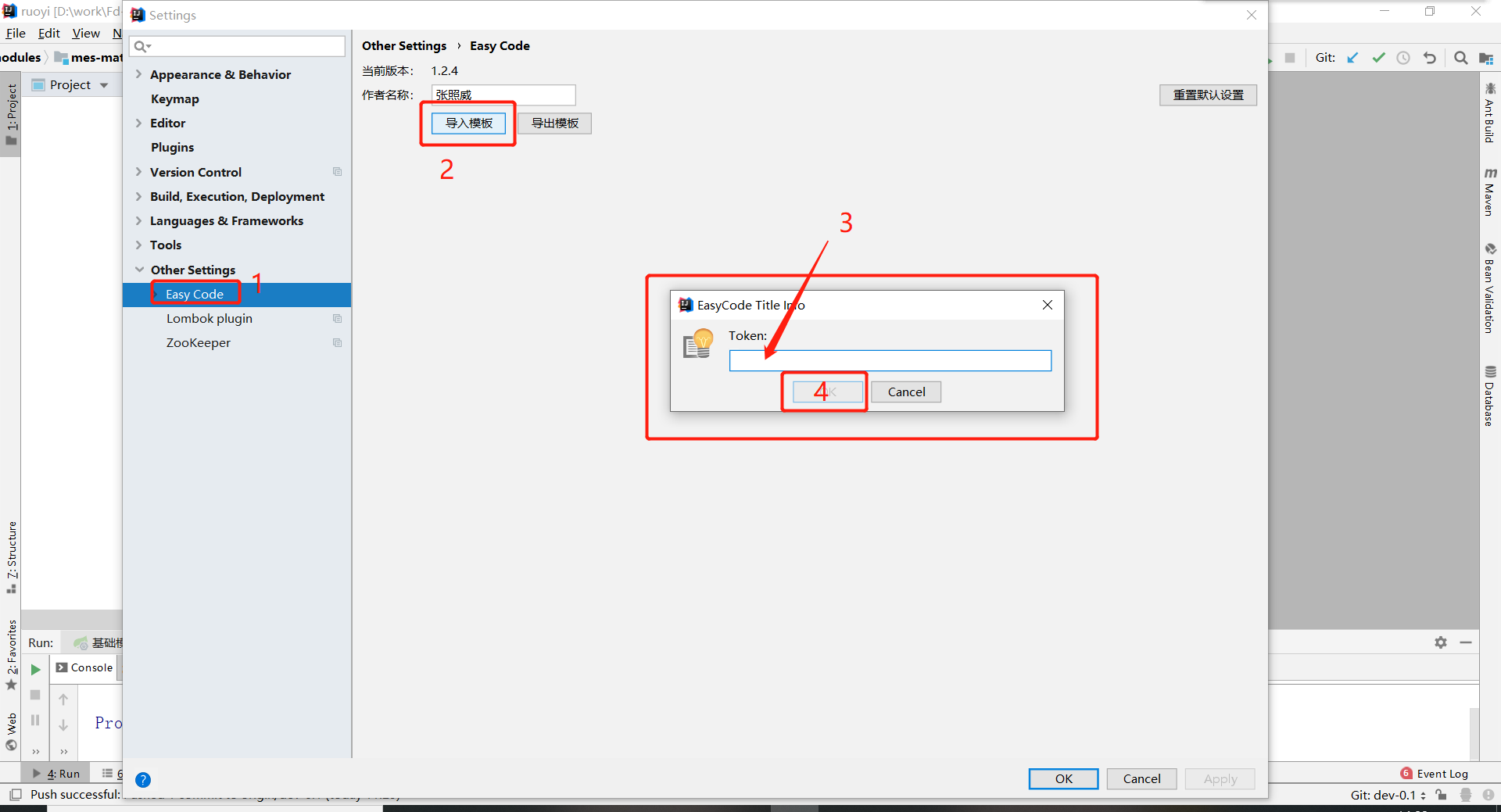This screenshot has width=1501, height=812.
Task: Click the 导入模板 import template button
Action: click(467, 123)
